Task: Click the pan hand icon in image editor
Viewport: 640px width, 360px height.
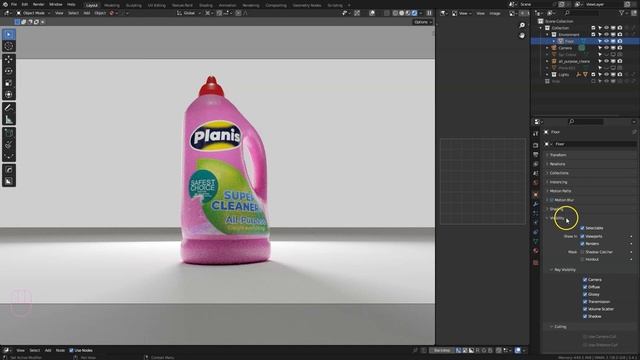Action: (522, 36)
